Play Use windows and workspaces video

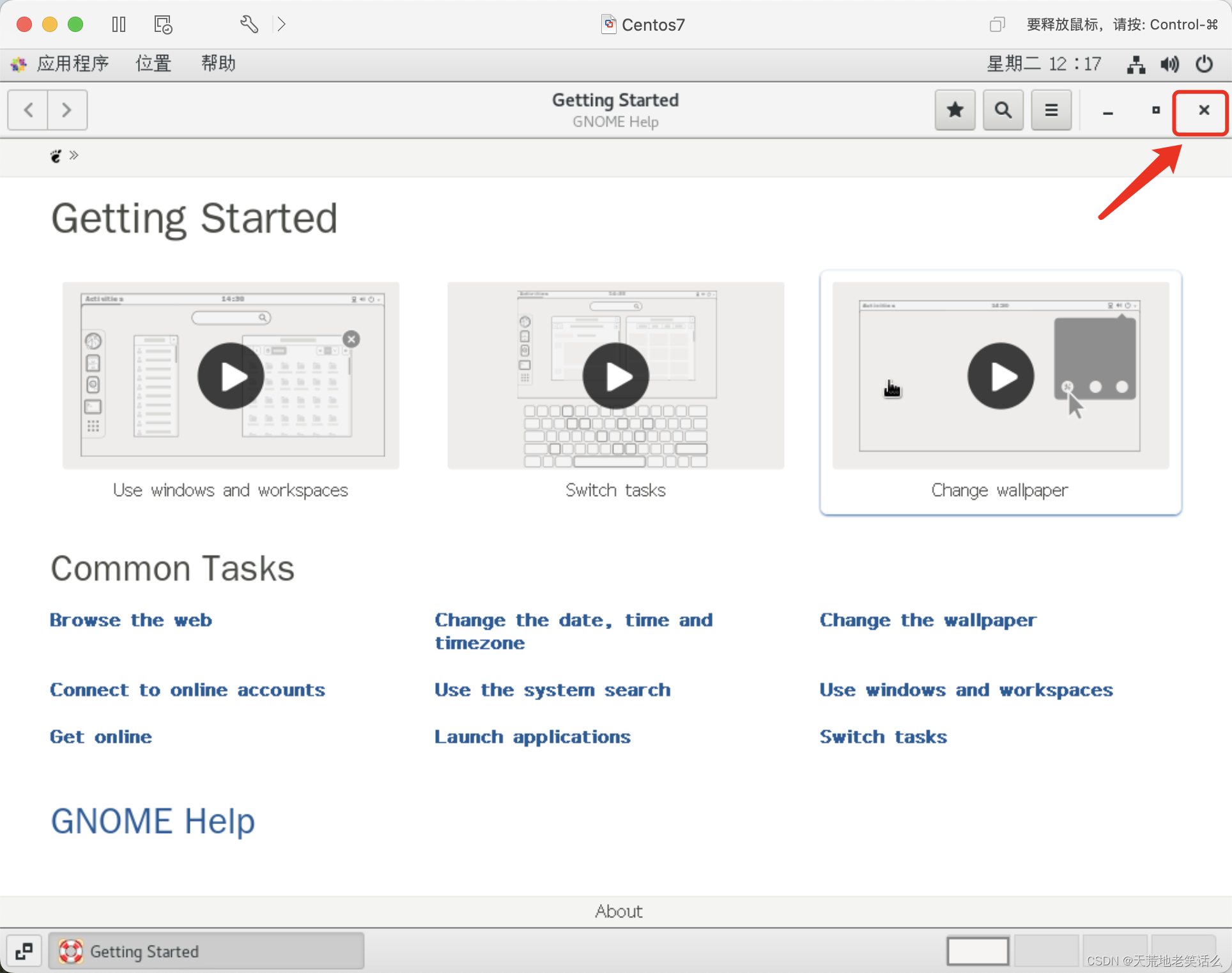[231, 376]
